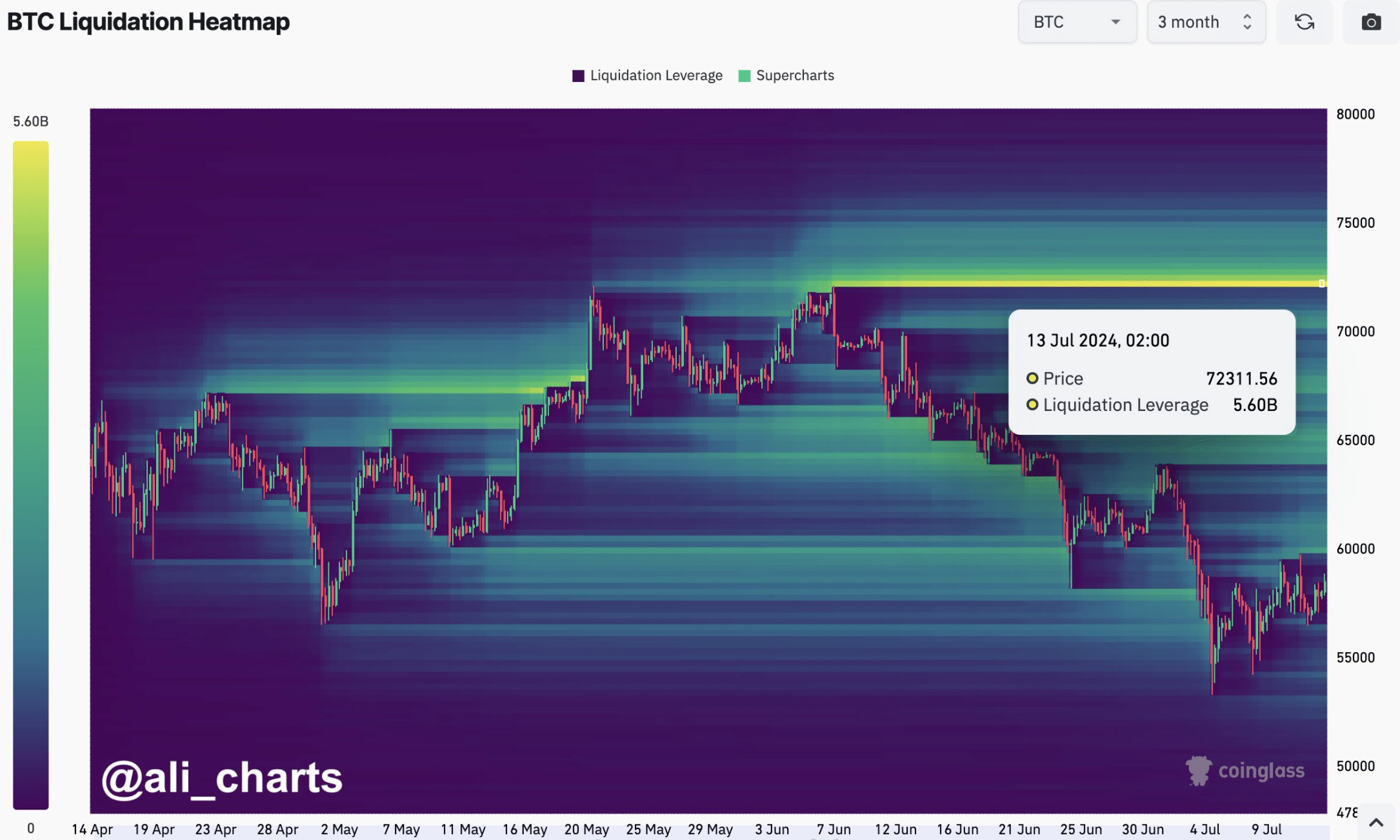Click the 14 Apr date label
The height and width of the screenshot is (840, 1400).
coord(92,830)
